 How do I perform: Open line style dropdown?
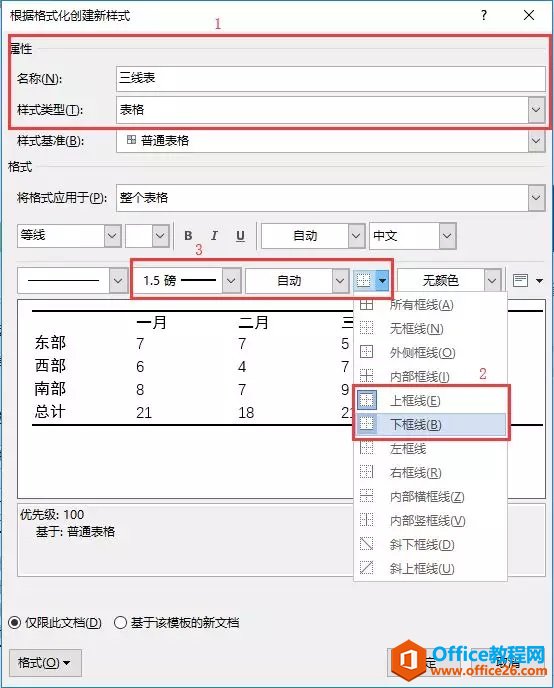click(118, 280)
